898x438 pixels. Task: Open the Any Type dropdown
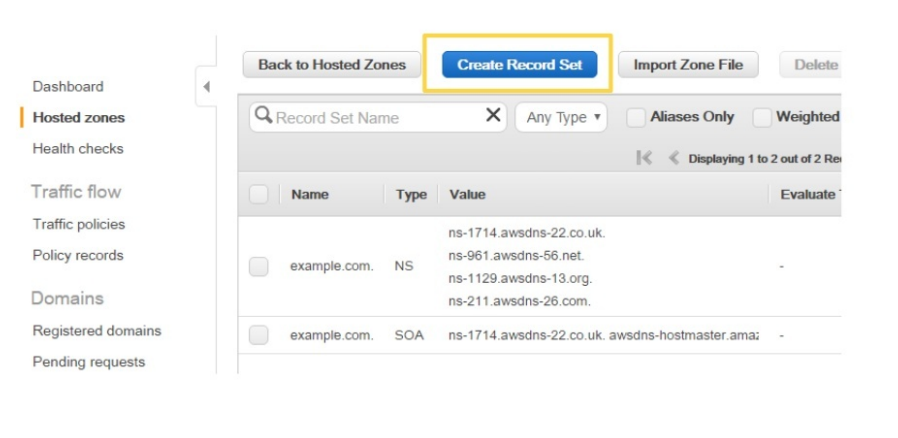click(561, 117)
